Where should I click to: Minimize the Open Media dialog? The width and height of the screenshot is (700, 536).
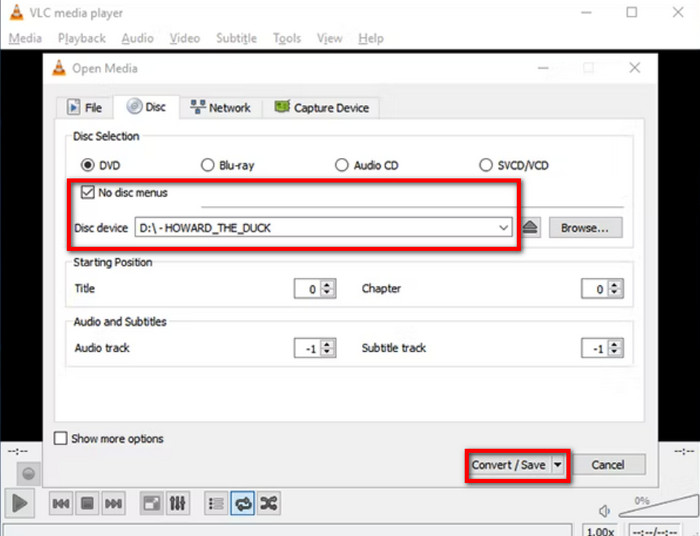point(543,68)
